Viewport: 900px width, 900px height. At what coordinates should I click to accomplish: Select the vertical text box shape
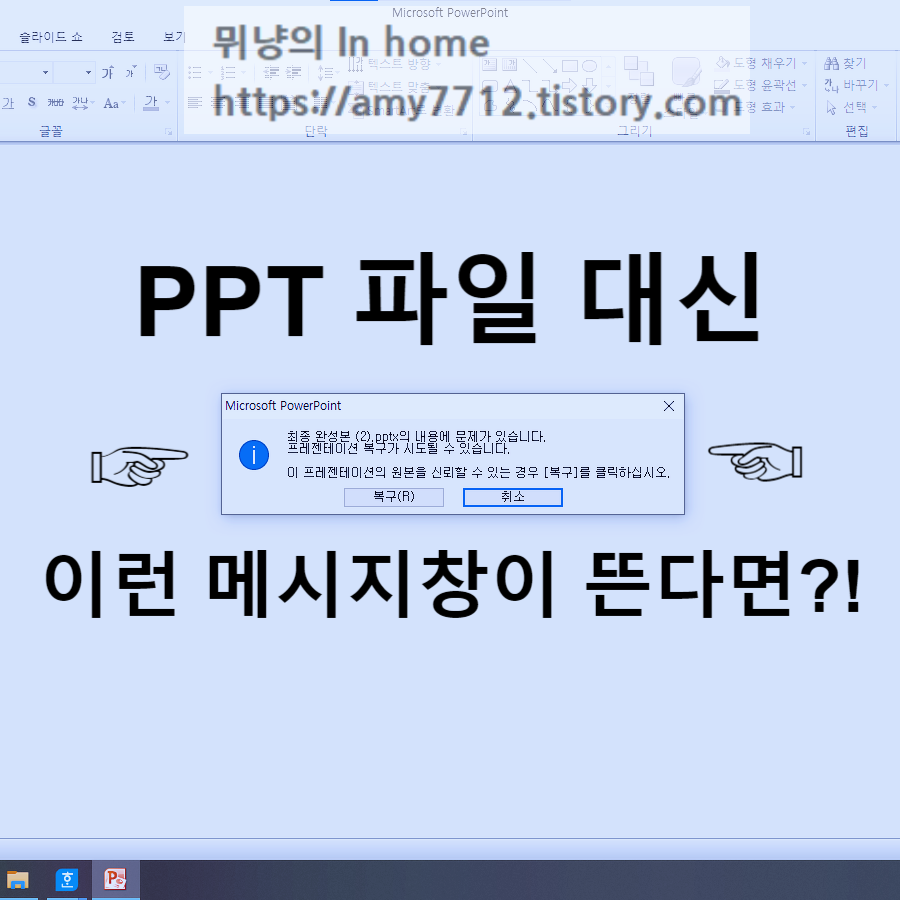(509, 65)
